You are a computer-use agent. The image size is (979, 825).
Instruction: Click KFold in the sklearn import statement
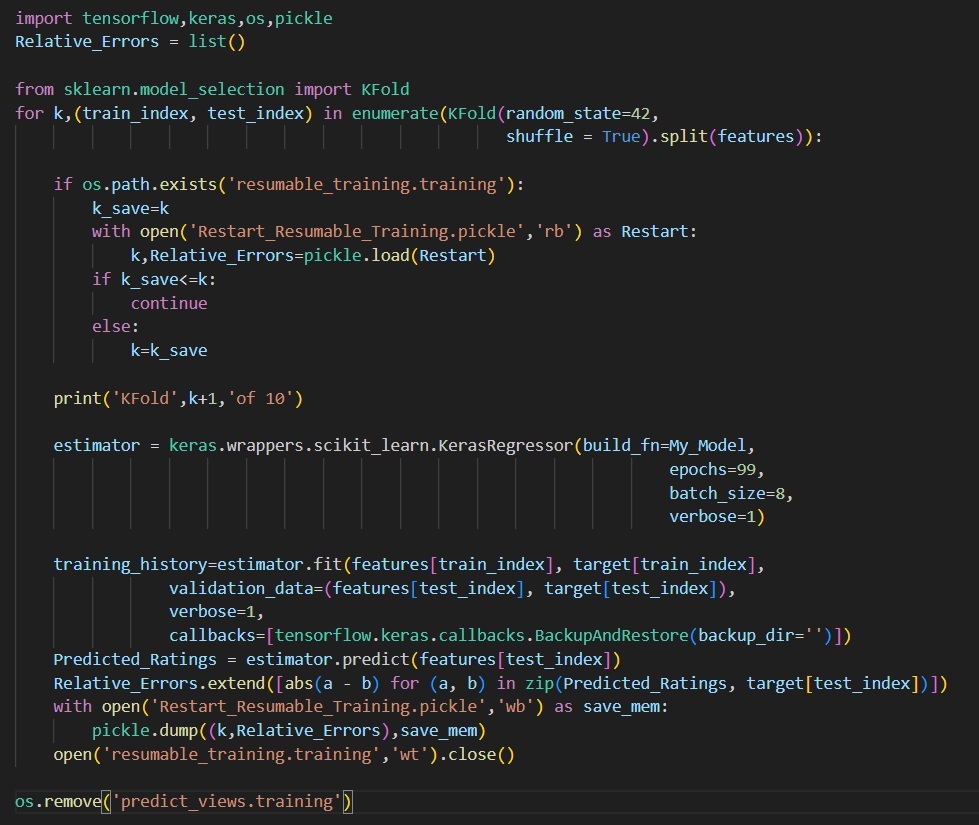[384, 89]
